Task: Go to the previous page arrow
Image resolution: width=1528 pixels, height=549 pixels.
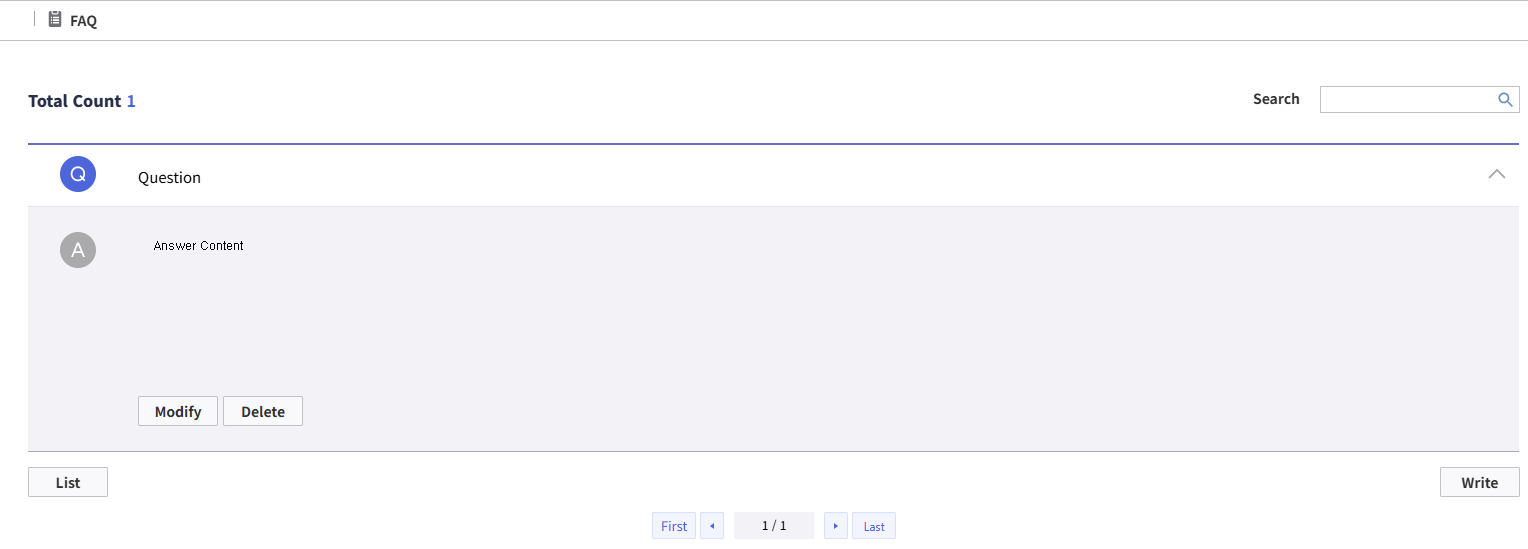Action: tap(712, 526)
